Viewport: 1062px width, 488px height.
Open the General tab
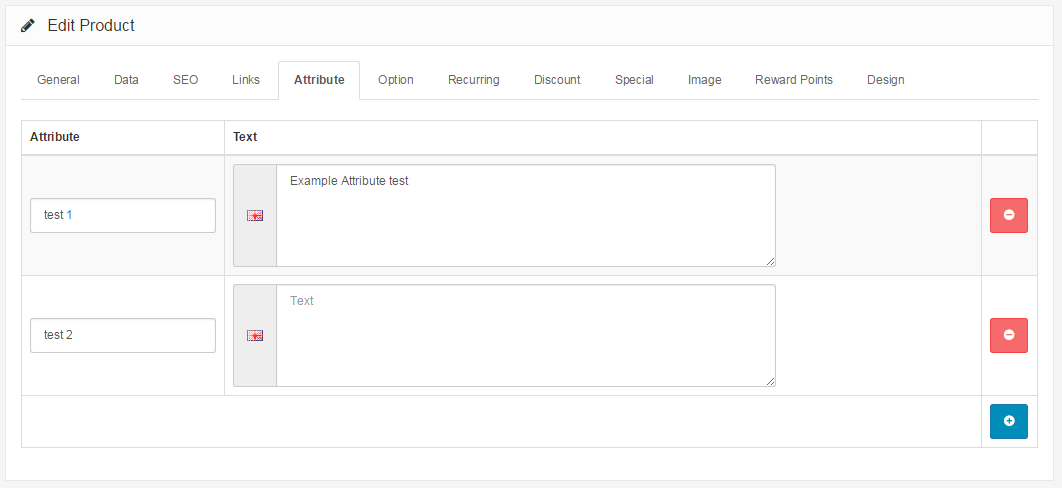pyautogui.click(x=58, y=80)
